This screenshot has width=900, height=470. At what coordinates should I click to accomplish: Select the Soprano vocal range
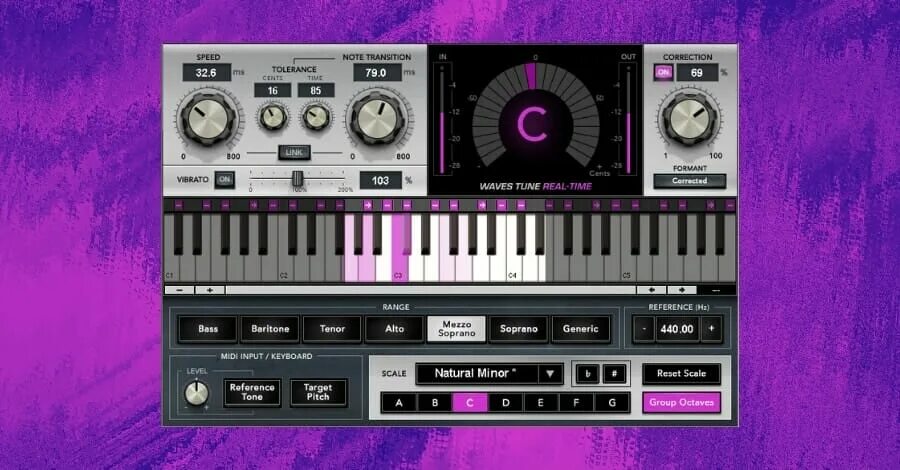point(518,329)
